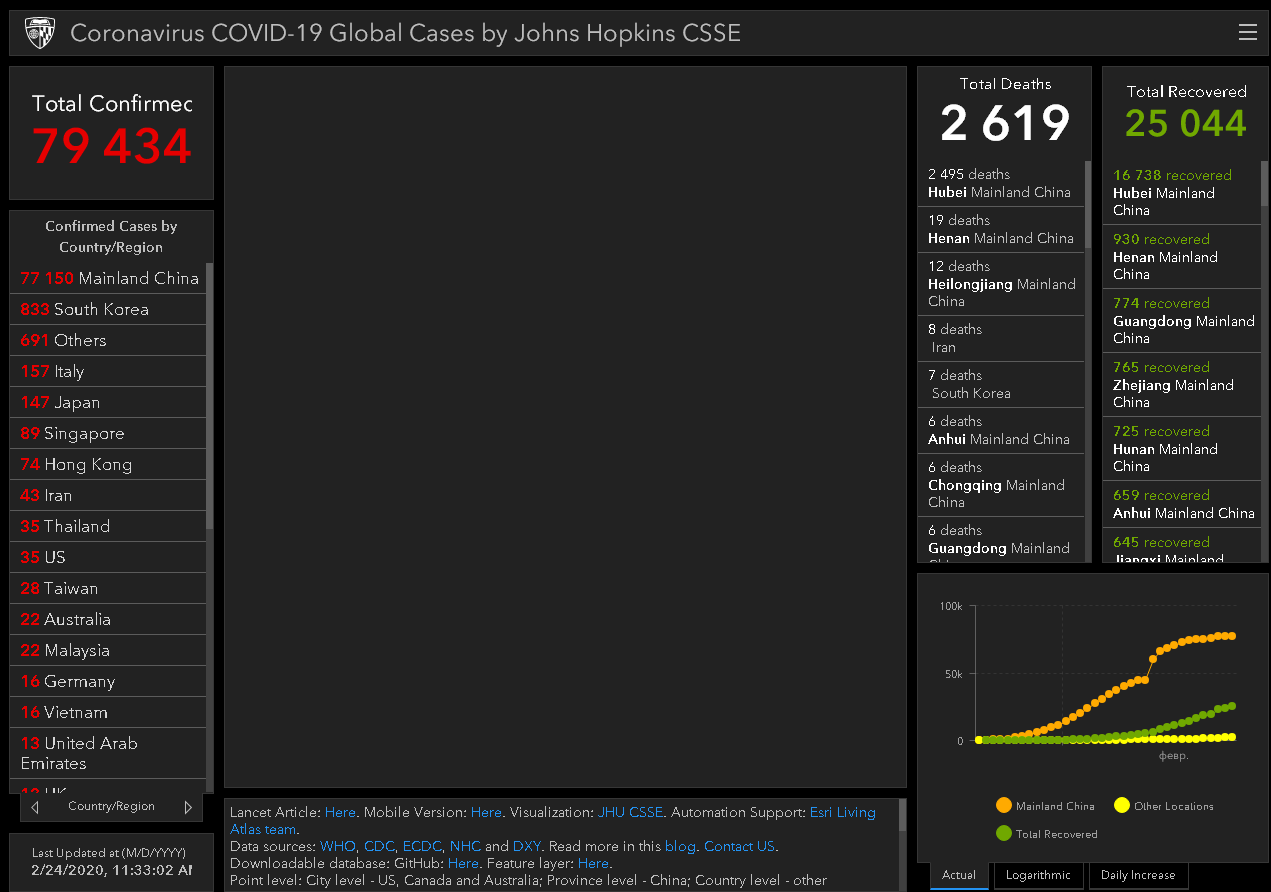
Task: Click the Total Recovered number 25 044
Action: click(1186, 123)
